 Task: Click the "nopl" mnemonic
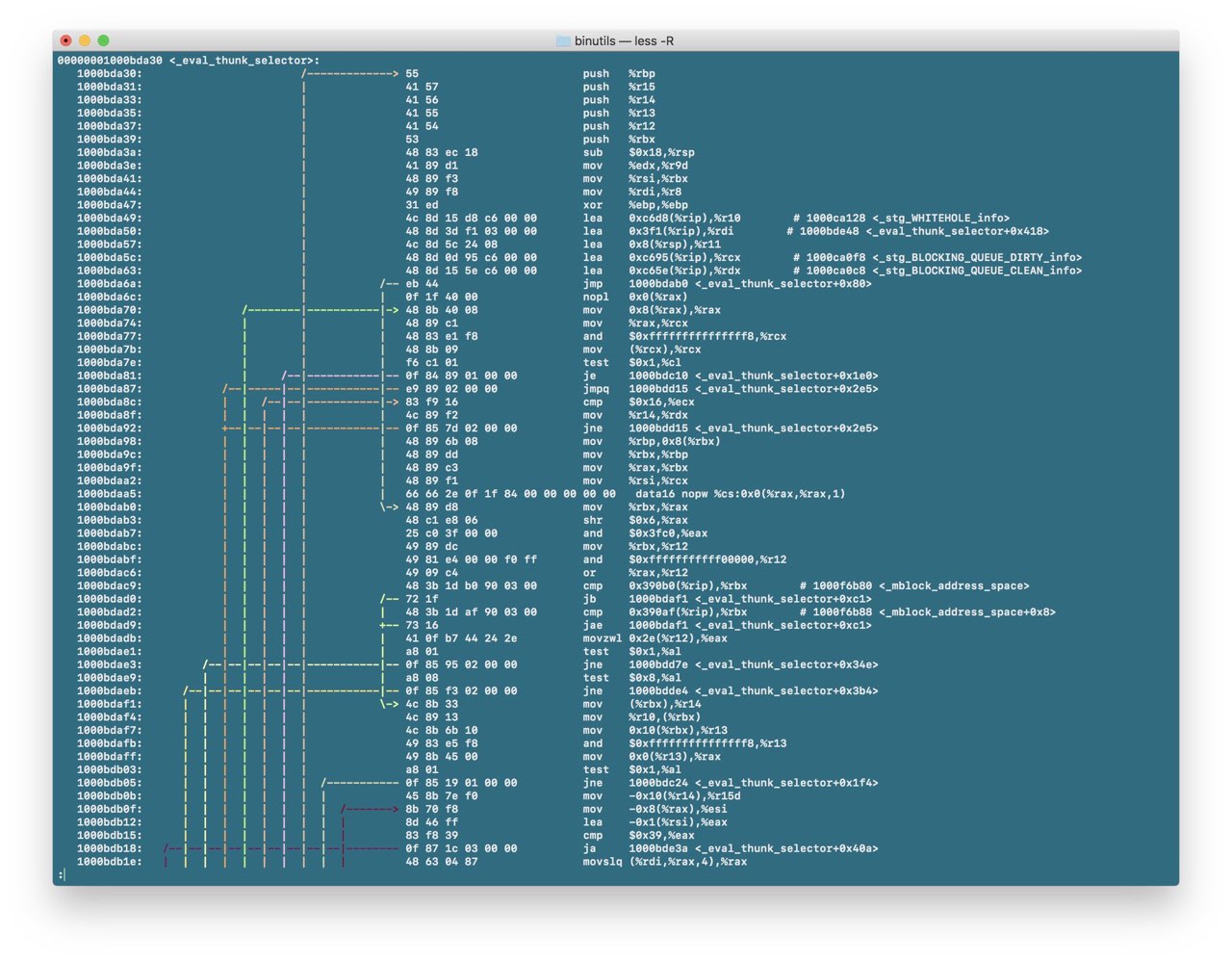click(597, 298)
